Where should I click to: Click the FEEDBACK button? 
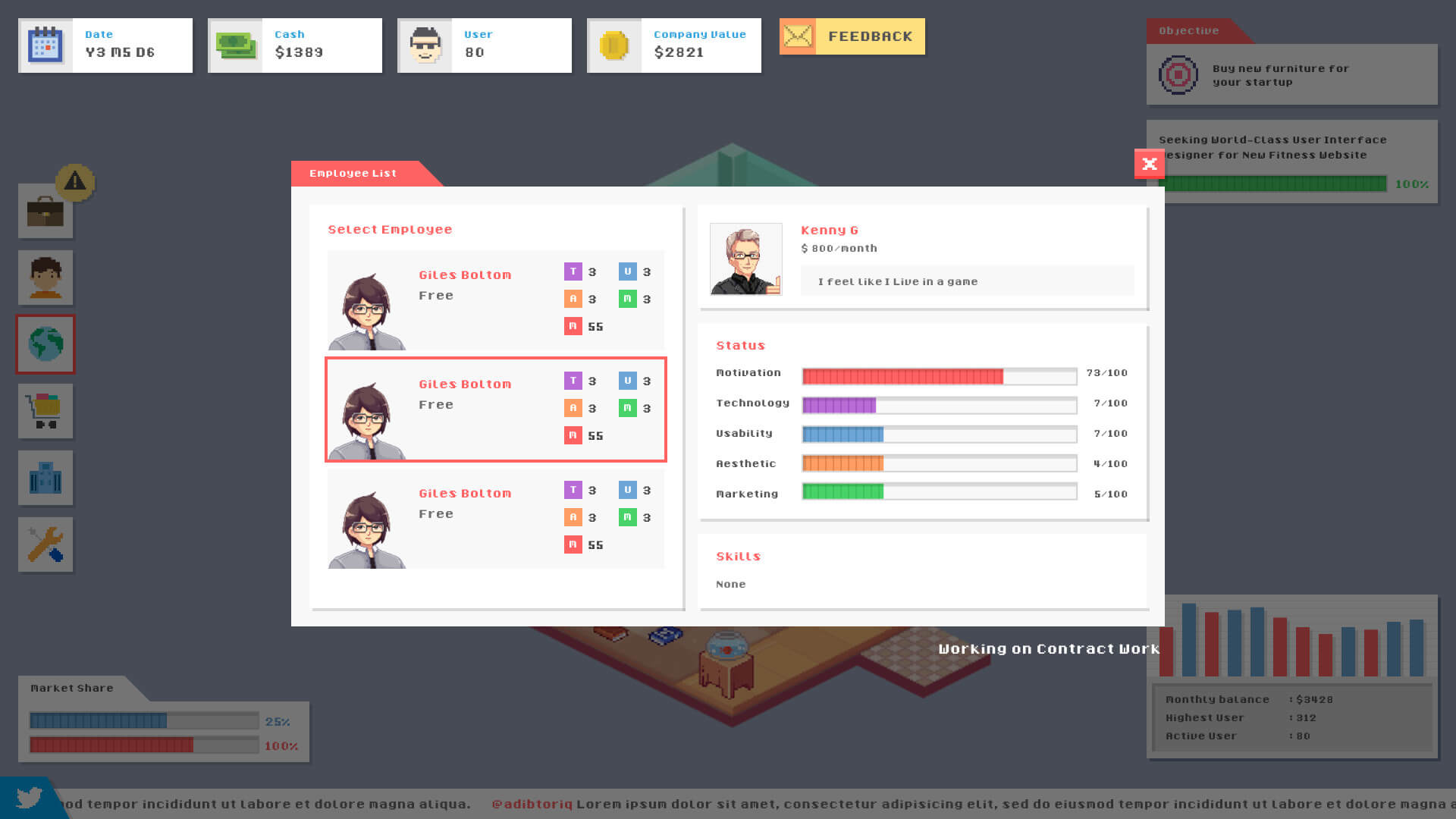coord(852,36)
